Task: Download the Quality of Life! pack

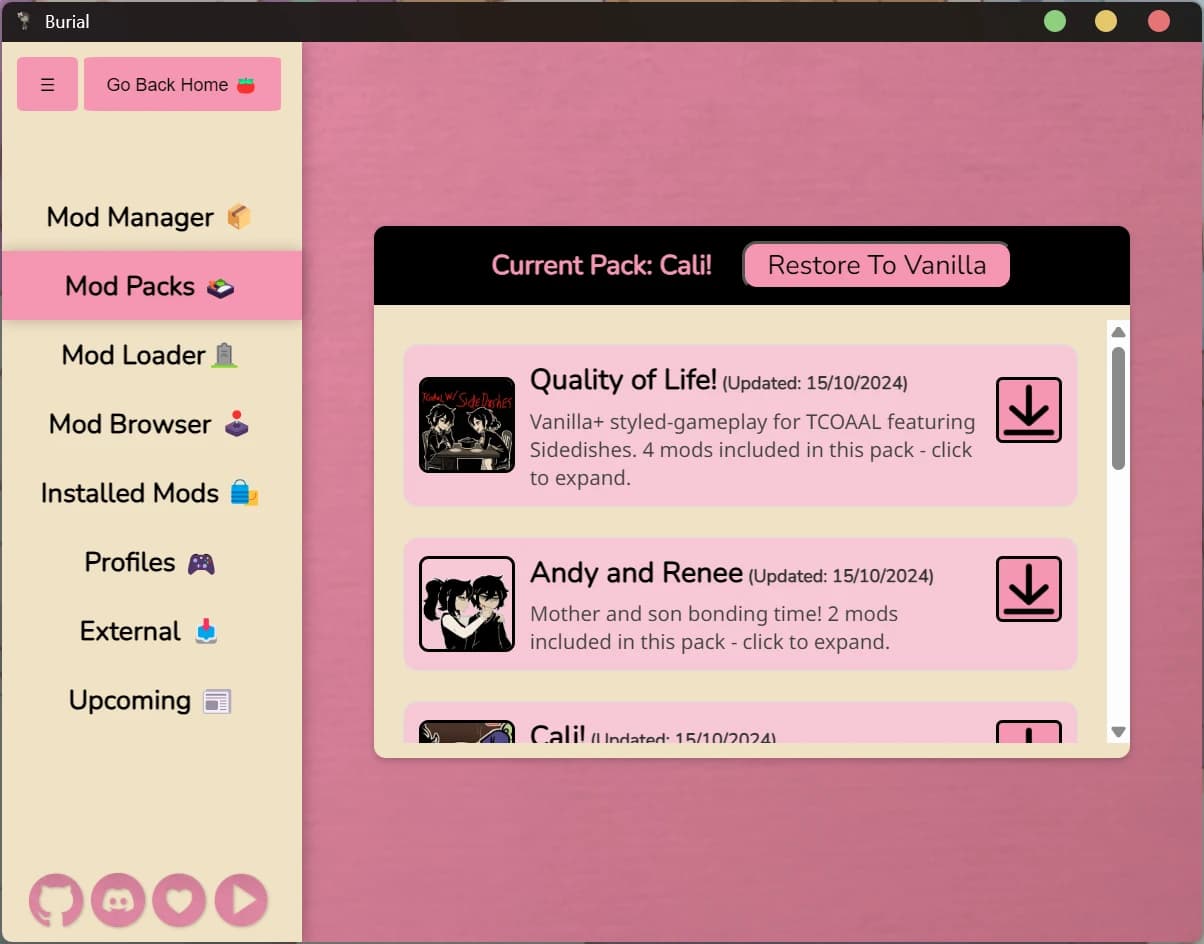Action: pos(1028,410)
